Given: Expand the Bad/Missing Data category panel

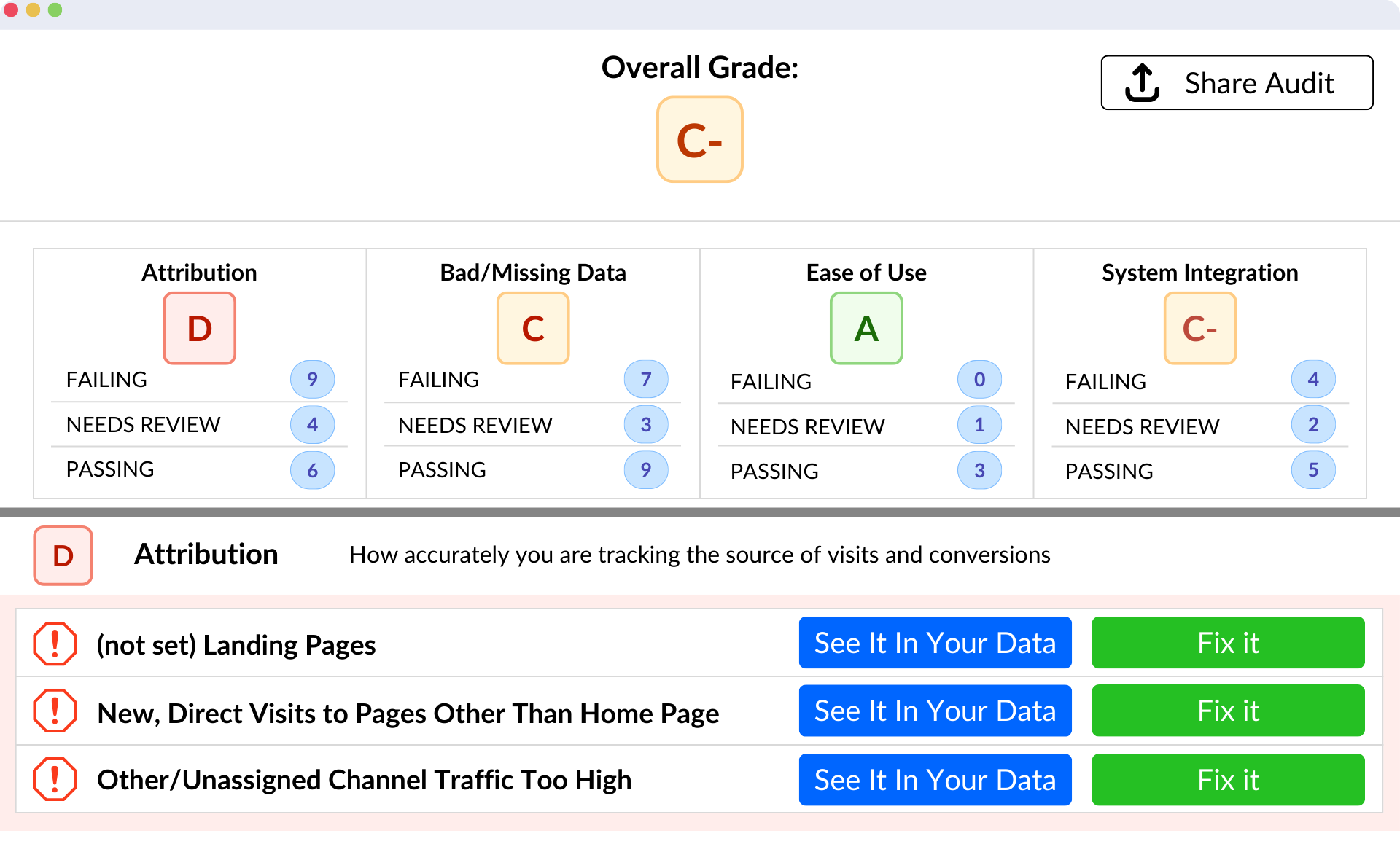Looking at the screenshot, I should tap(533, 273).
